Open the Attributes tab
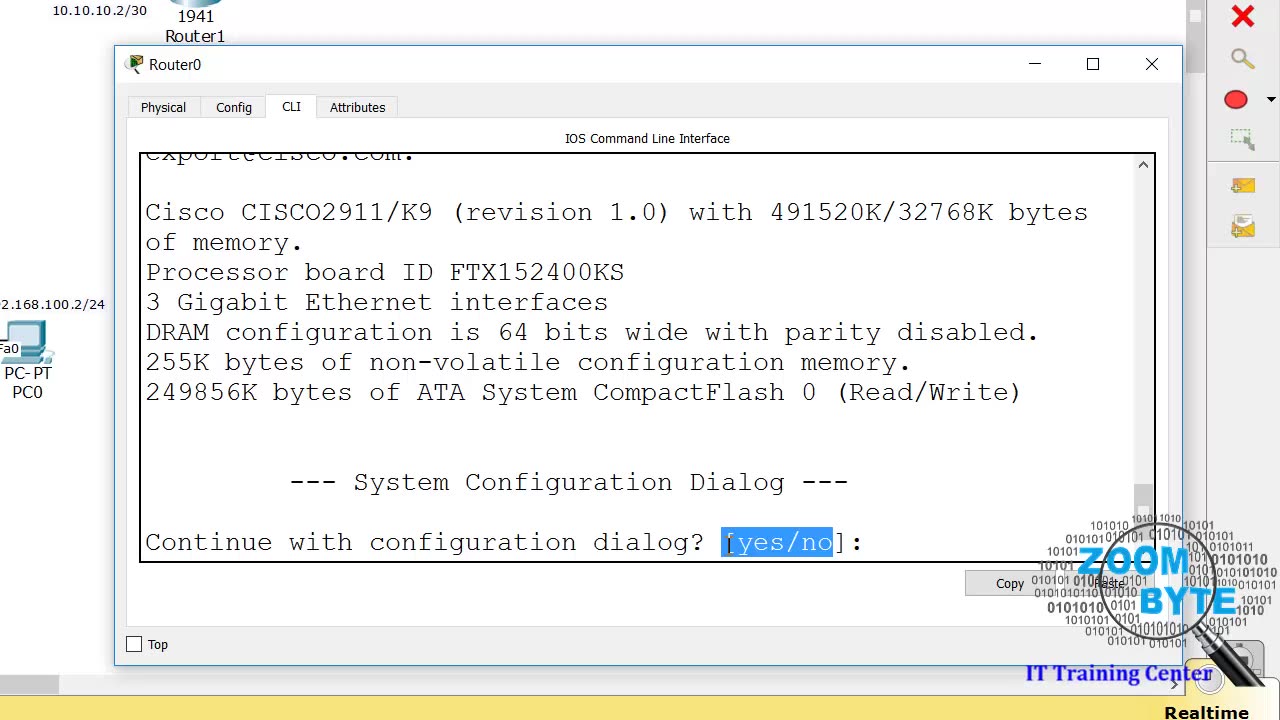The height and width of the screenshot is (720, 1280). 357,107
